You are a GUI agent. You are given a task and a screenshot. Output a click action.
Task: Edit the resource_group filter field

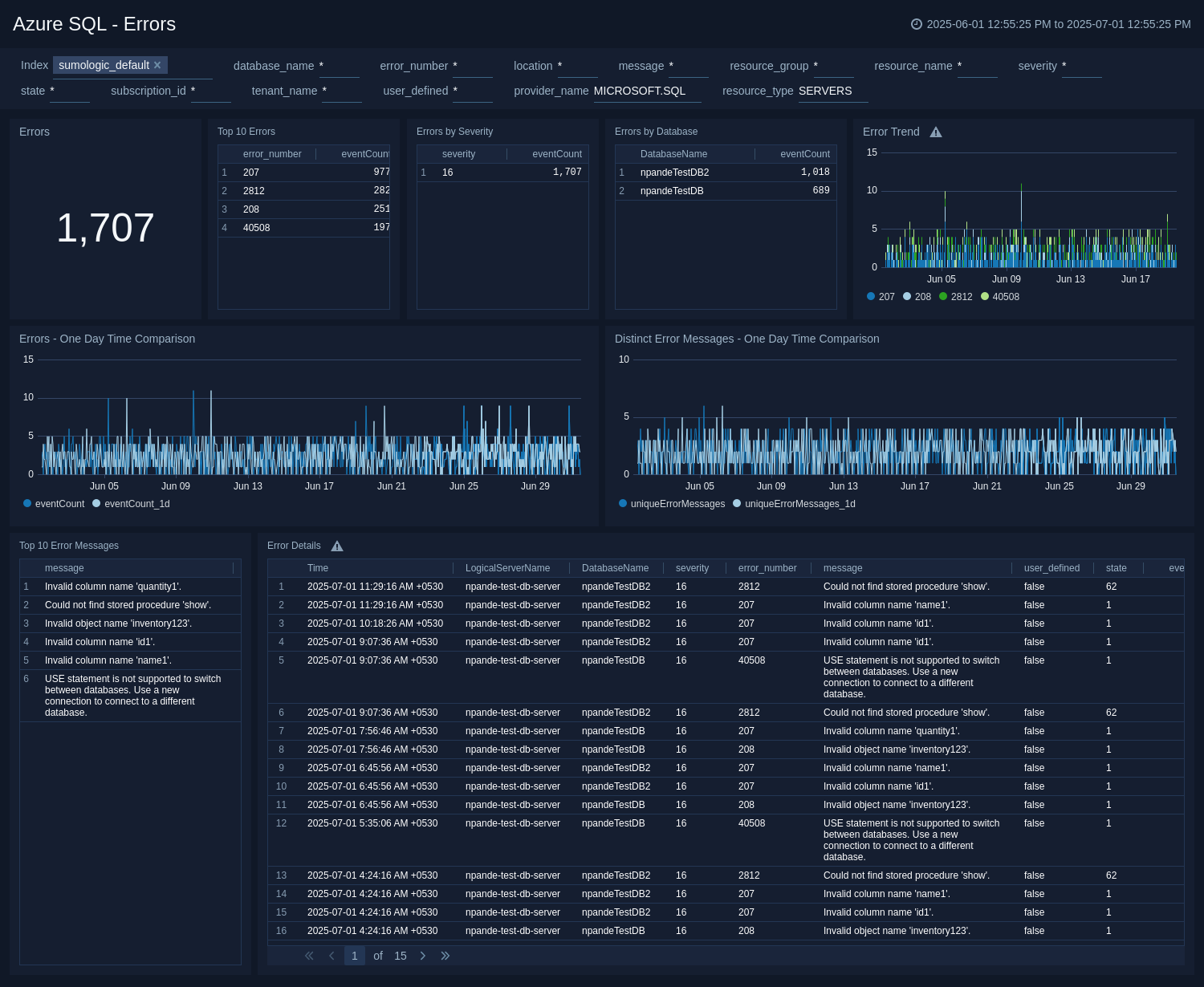coord(834,67)
